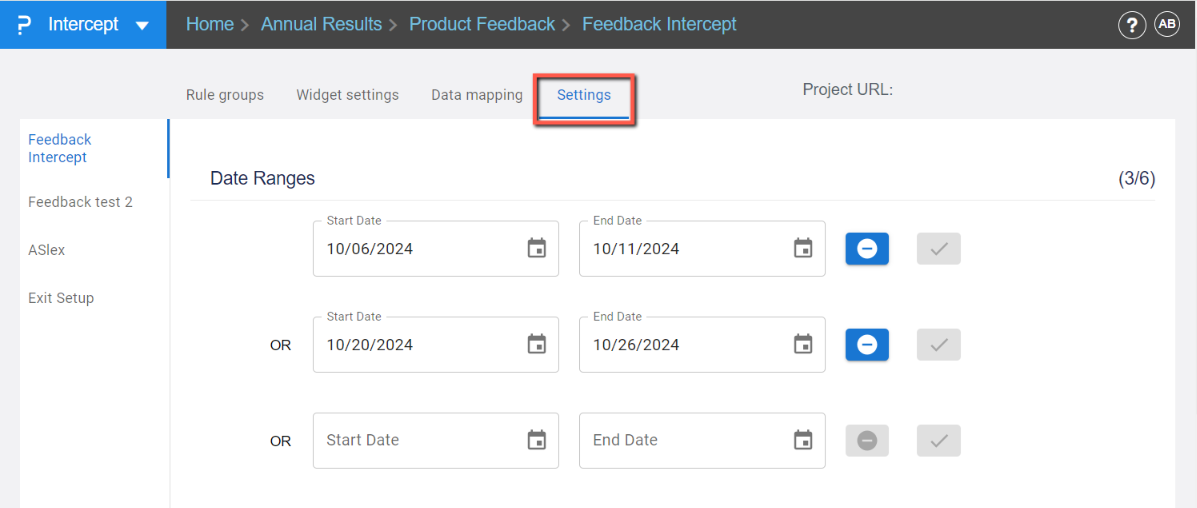Viewport: 1197px width, 508px height.
Task: Confirm the second date range checkmark
Action: click(x=938, y=345)
